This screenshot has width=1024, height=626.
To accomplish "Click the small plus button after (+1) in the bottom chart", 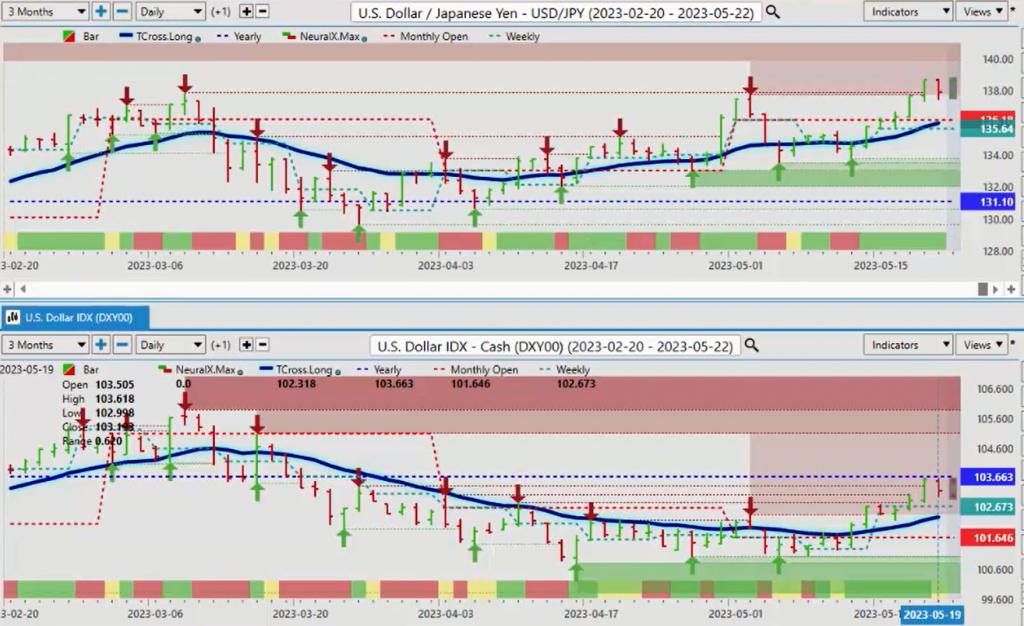I will tap(246, 345).
